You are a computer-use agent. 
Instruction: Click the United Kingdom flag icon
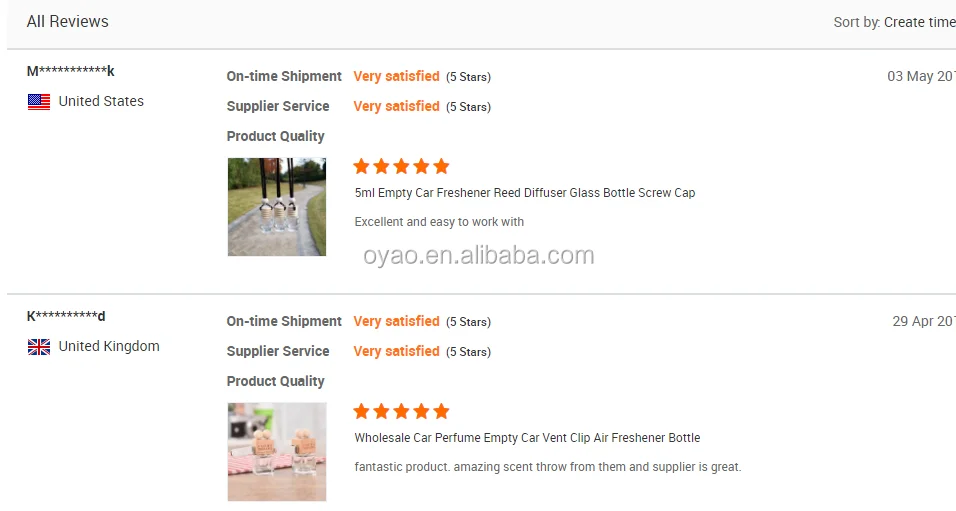(x=39, y=346)
